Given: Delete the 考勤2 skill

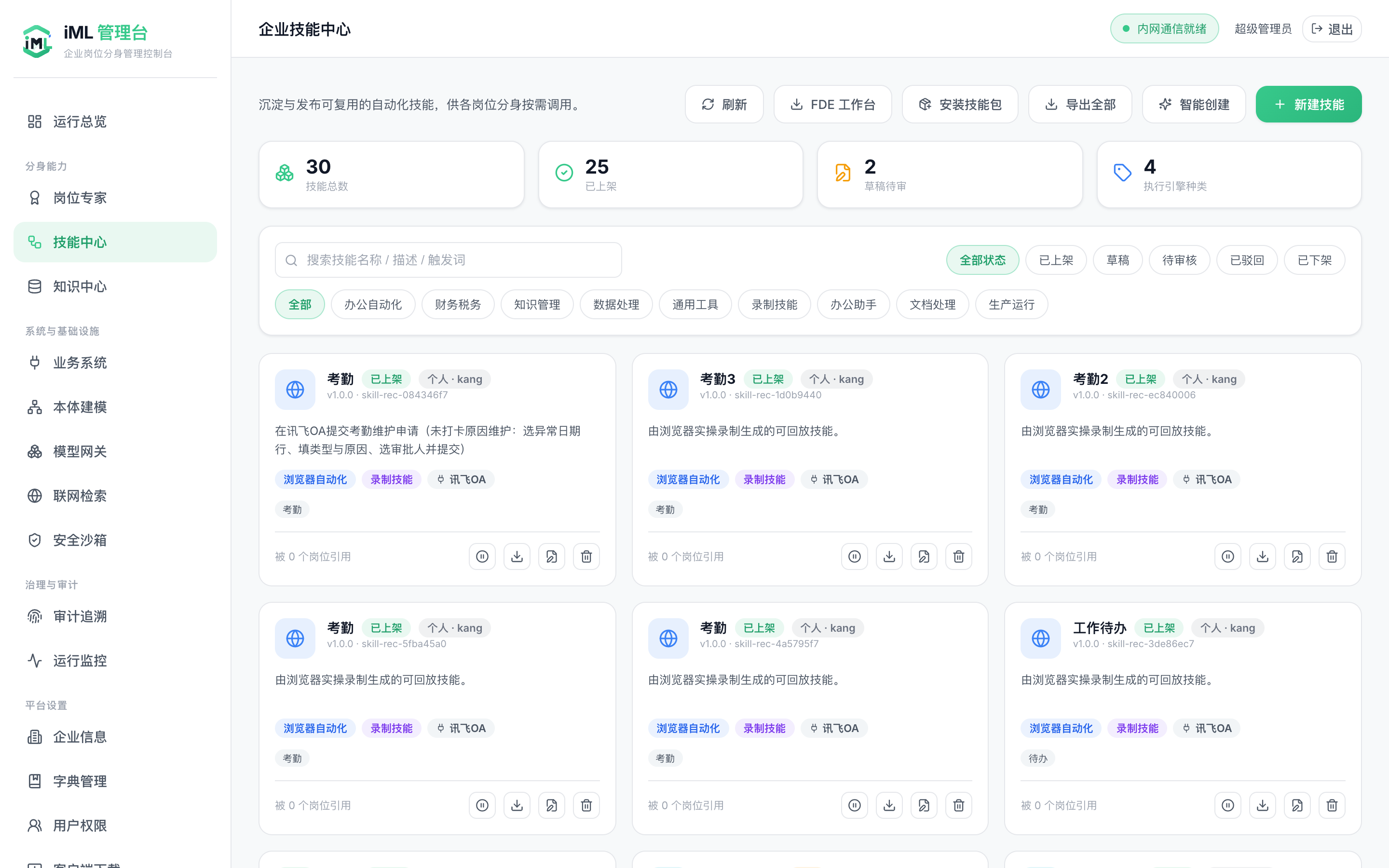Looking at the screenshot, I should pyautogui.click(x=1332, y=556).
